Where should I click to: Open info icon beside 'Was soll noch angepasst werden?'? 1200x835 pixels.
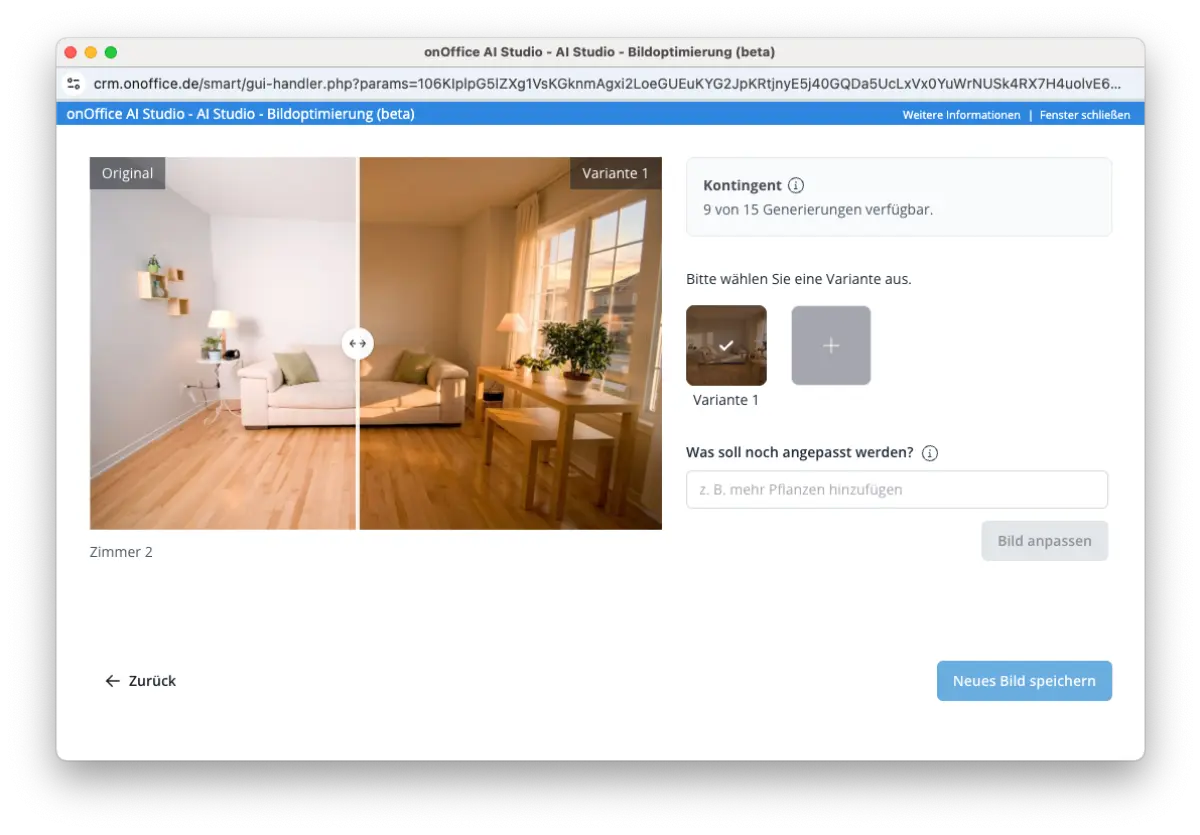[x=930, y=453]
